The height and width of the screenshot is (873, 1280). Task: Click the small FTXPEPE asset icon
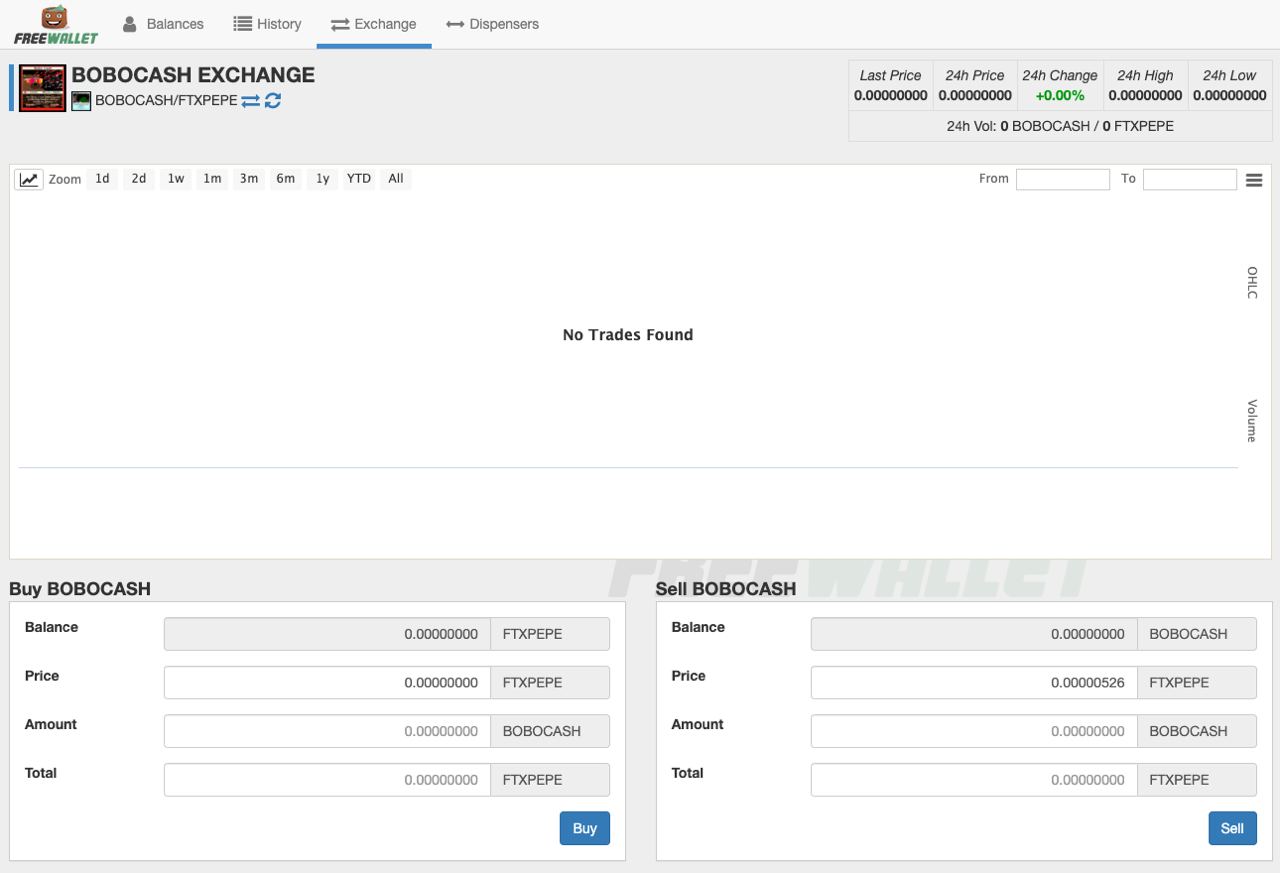(x=81, y=101)
